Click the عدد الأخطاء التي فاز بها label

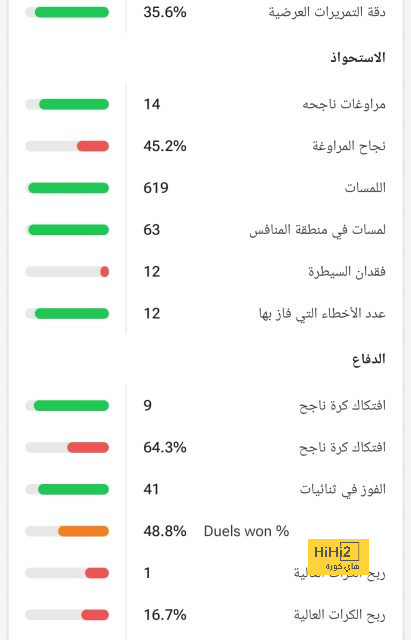322,314
